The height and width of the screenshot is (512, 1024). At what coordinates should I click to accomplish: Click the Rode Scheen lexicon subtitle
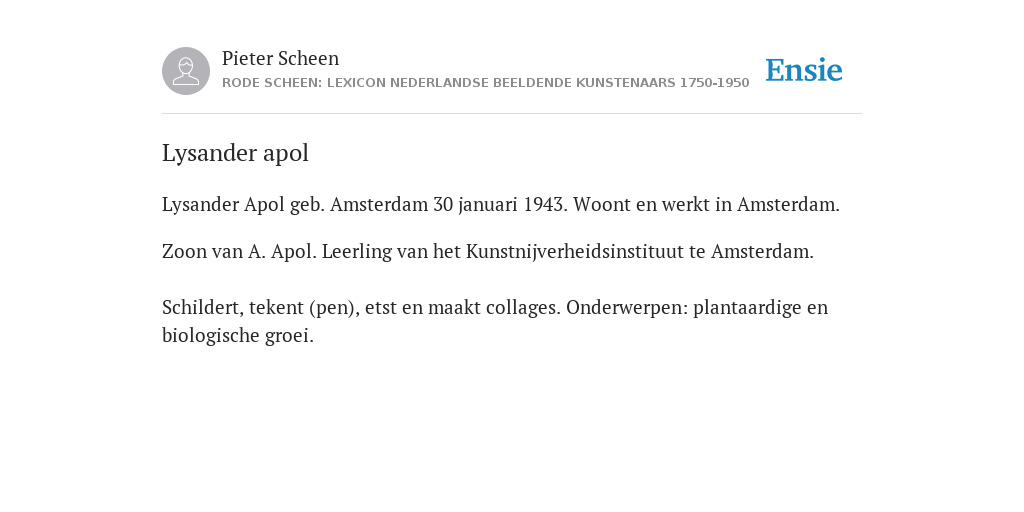(485, 83)
